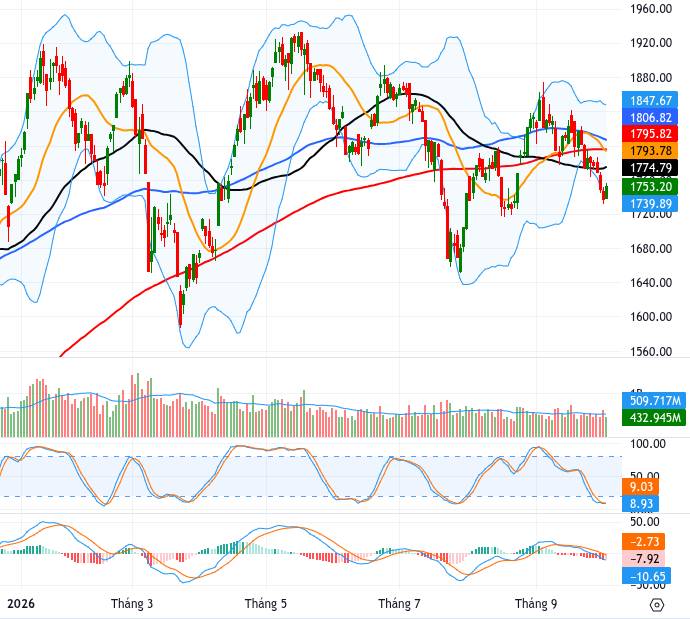The width and height of the screenshot is (690, 619).
Task: Select the 509.717M volume average label
Action: tap(654, 400)
